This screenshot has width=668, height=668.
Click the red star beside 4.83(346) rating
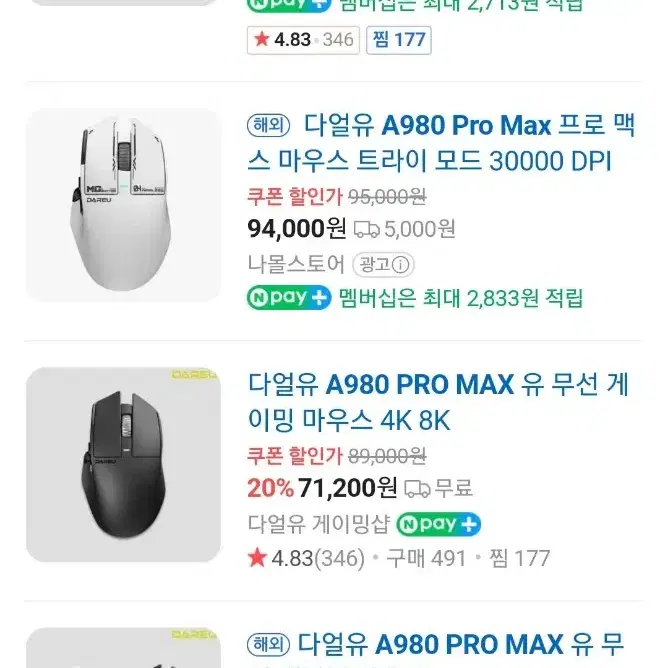(257, 558)
